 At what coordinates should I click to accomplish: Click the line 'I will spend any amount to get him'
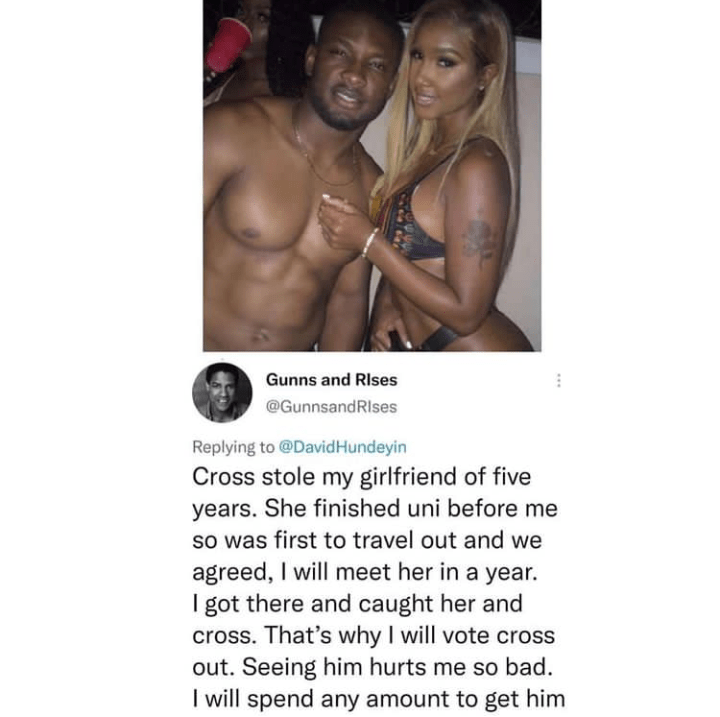(378, 699)
